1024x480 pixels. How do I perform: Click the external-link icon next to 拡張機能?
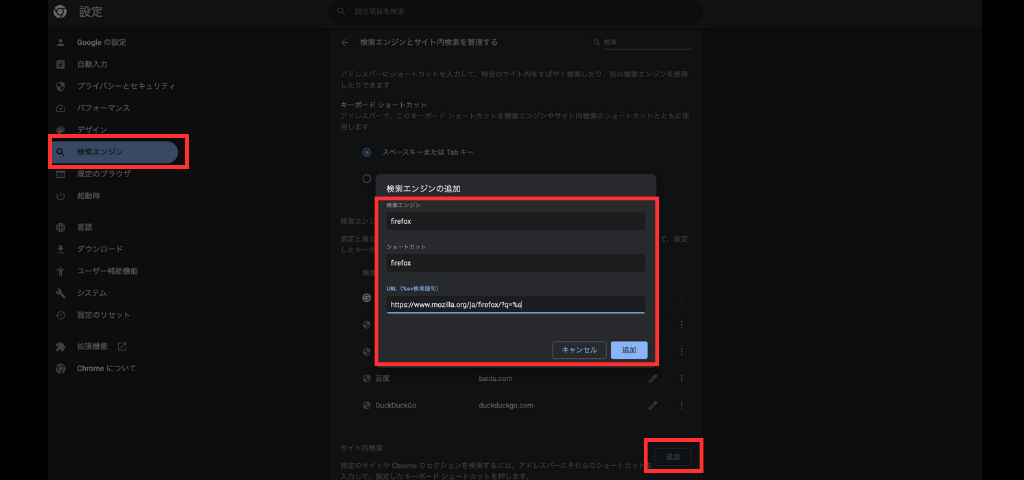(x=121, y=346)
